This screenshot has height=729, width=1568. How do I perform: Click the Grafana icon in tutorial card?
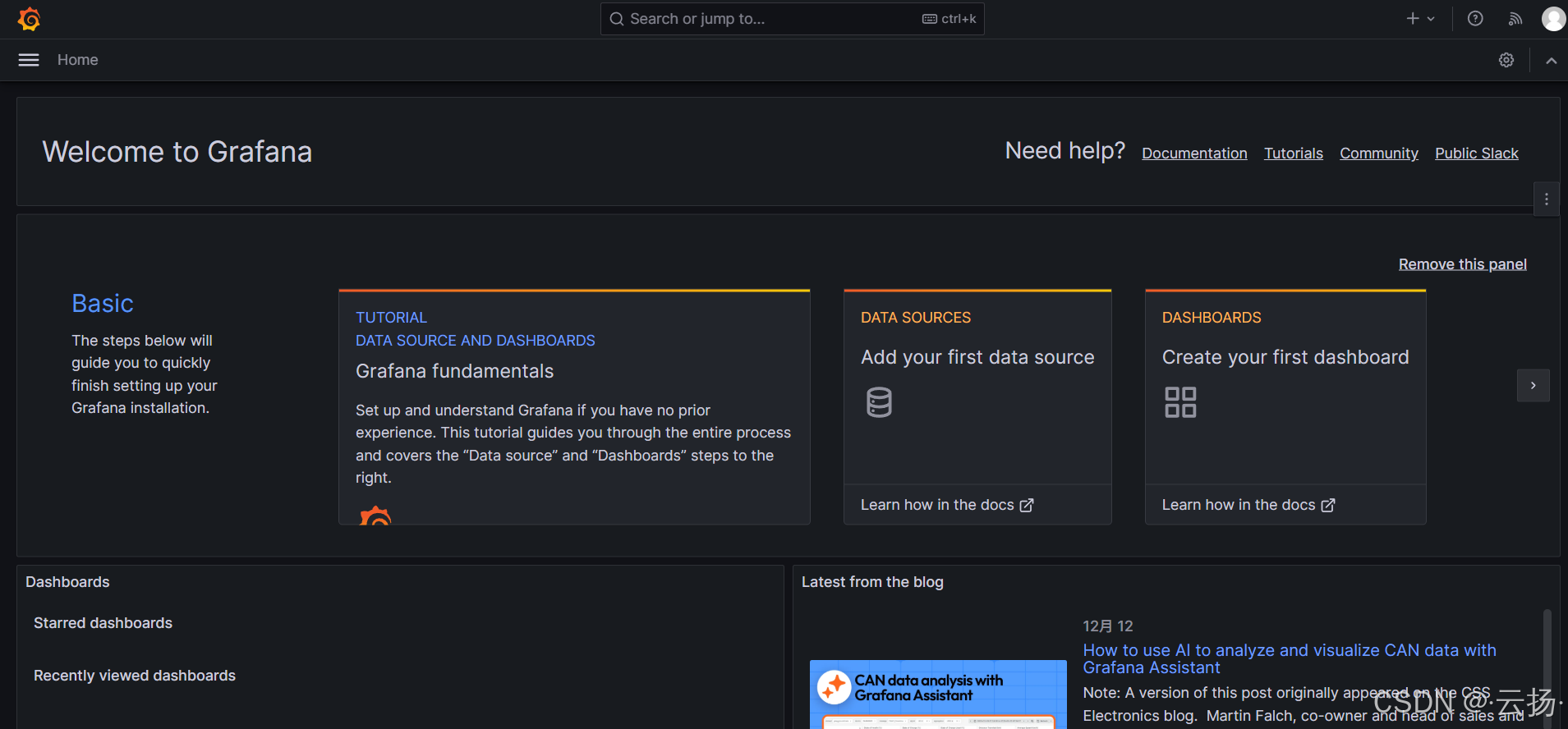click(375, 516)
